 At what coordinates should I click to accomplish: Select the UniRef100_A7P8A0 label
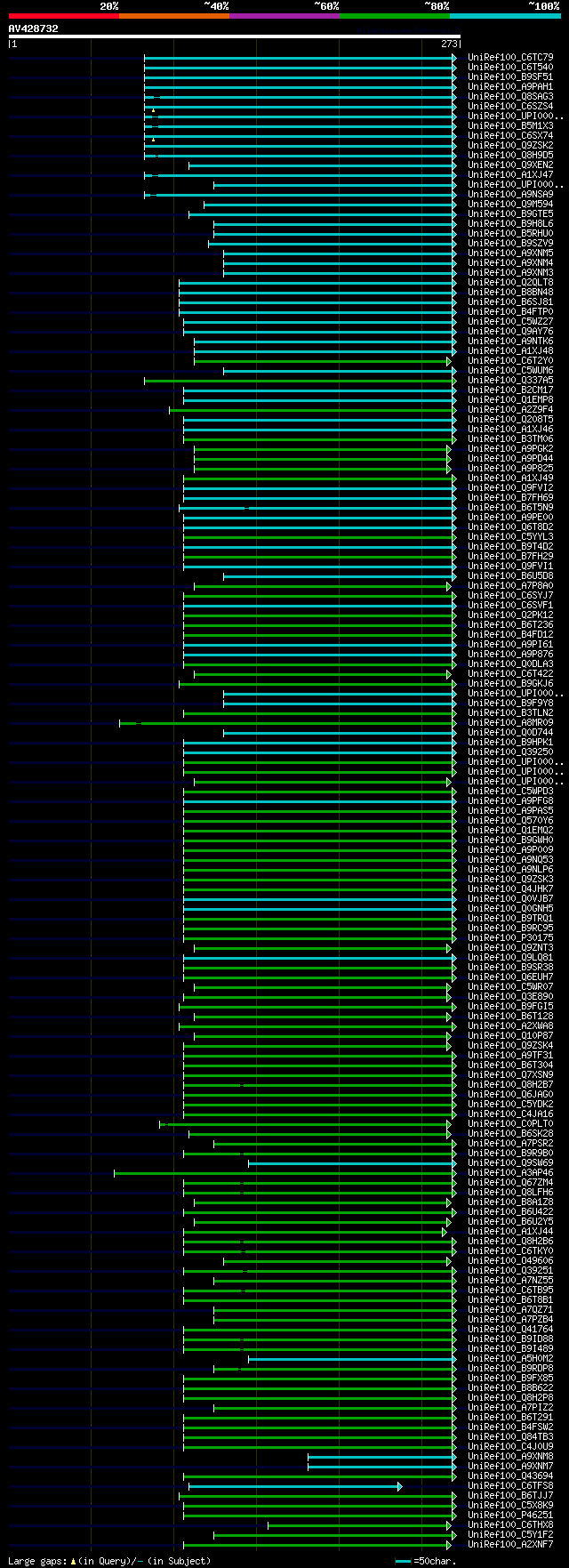[x=510, y=586]
